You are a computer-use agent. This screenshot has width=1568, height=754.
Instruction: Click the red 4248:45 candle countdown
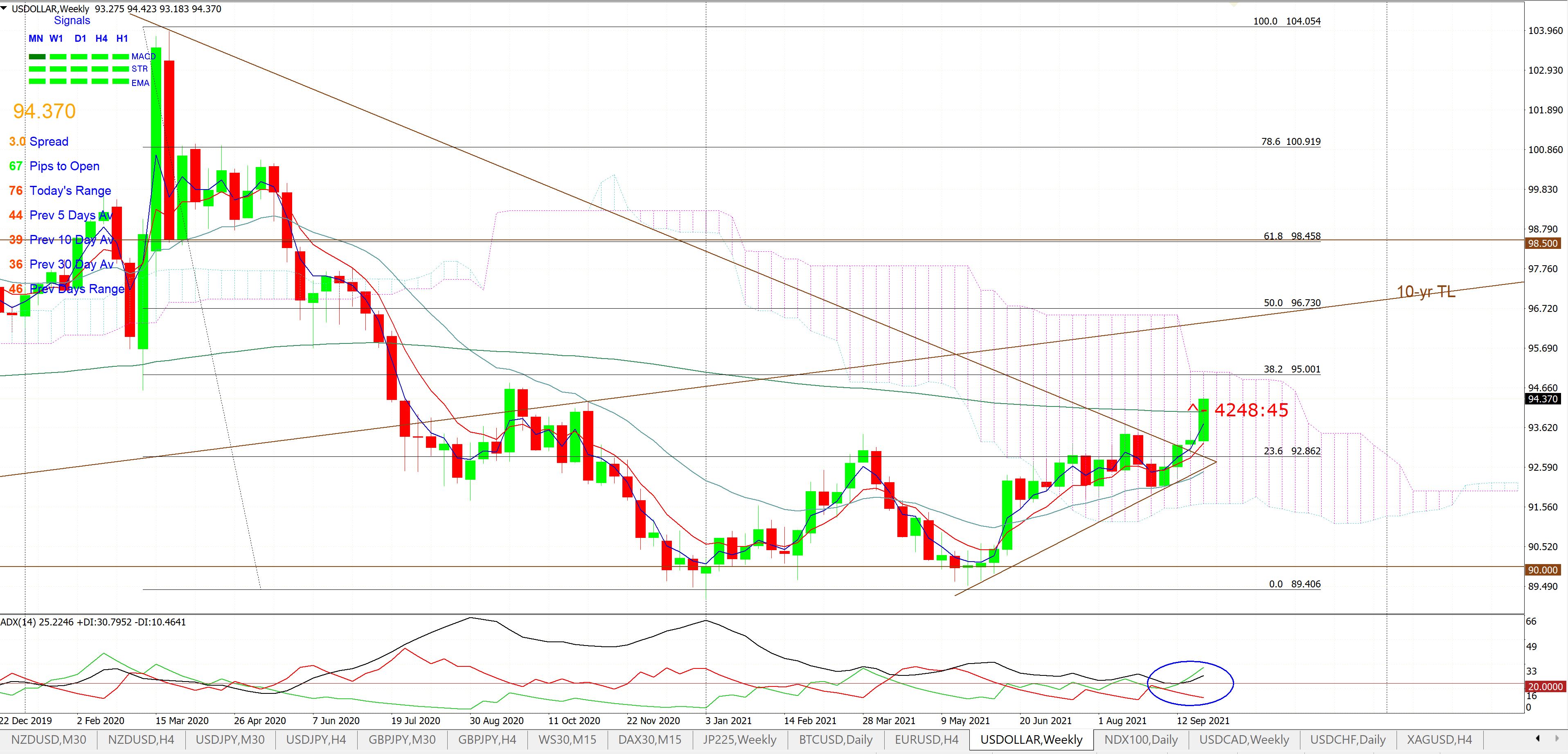click(x=1251, y=410)
